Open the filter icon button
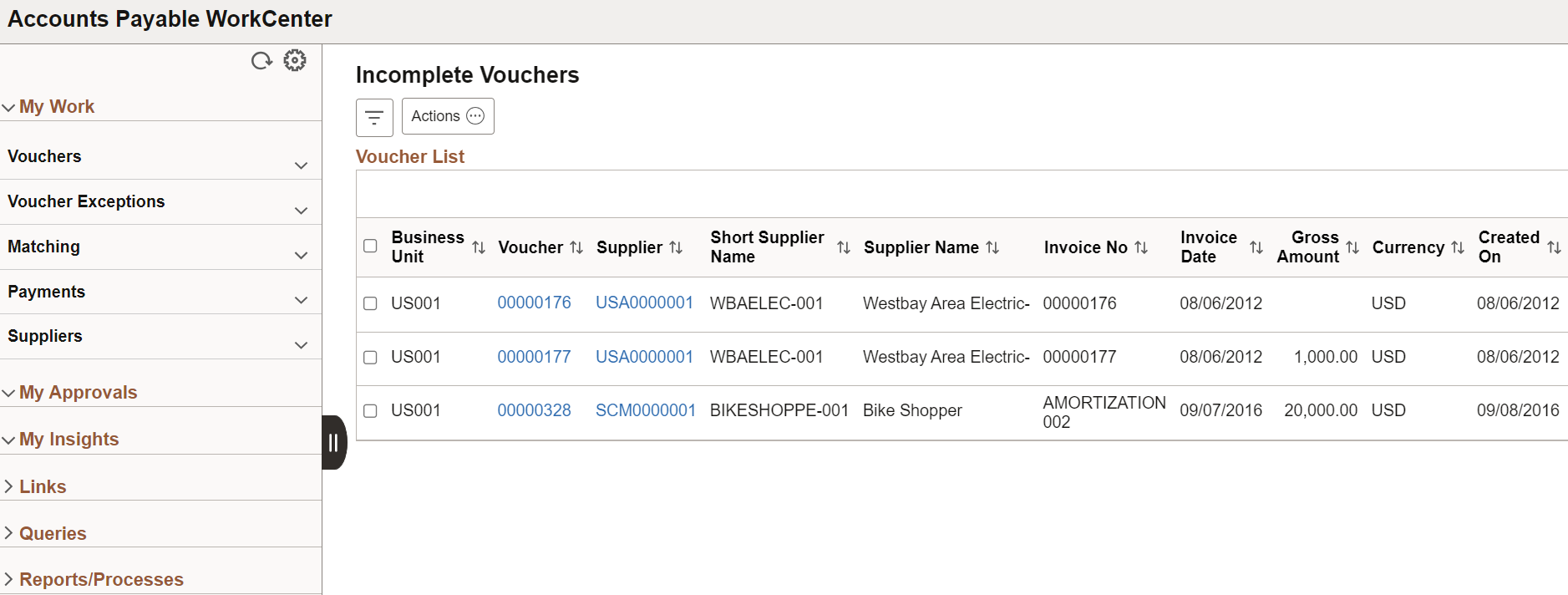Screen dimensions: 1568x595 click(374, 117)
